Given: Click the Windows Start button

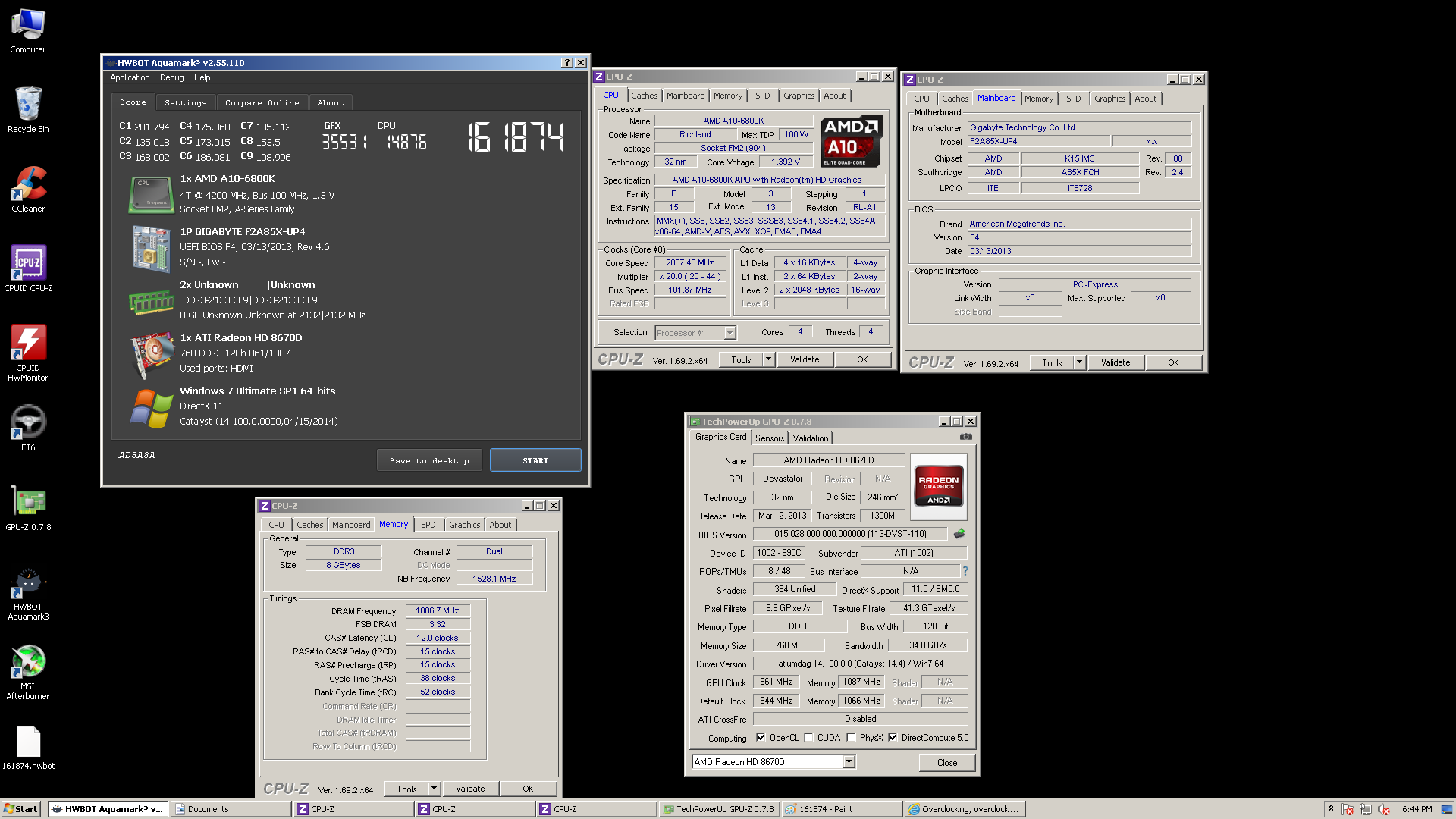Looking at the screenshot, I should pyautogui.click(x=20, y=809).
